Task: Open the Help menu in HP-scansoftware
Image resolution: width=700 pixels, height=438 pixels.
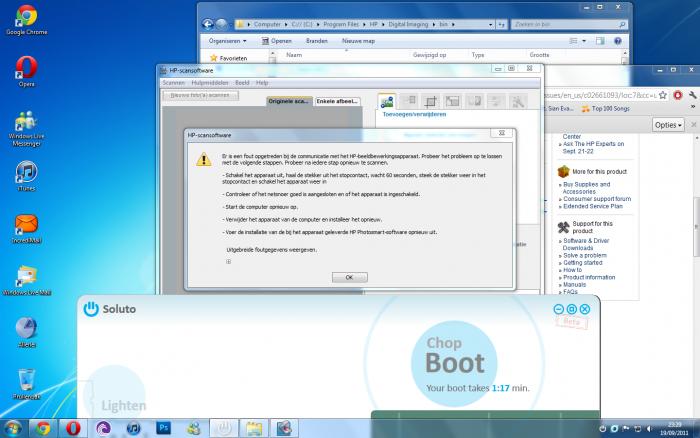Action: tap(262, 83)
